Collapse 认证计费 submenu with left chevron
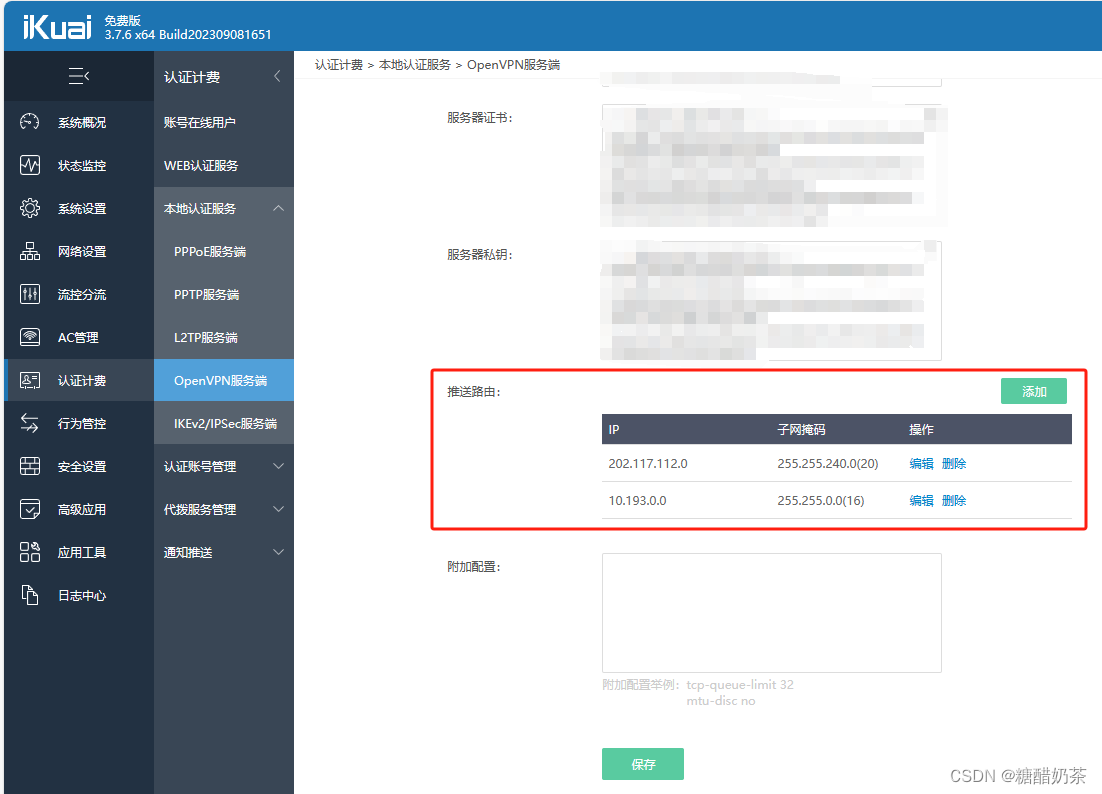 tap(278, 76)
